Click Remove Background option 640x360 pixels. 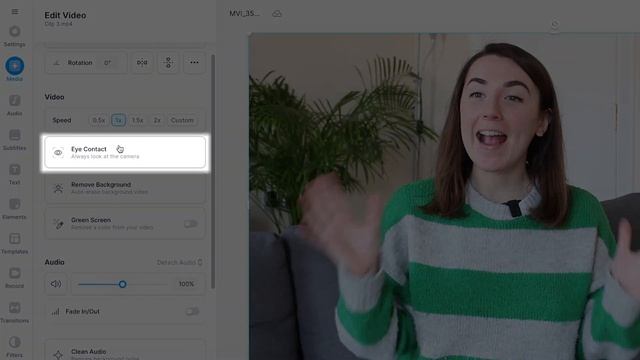coord(125,188)
